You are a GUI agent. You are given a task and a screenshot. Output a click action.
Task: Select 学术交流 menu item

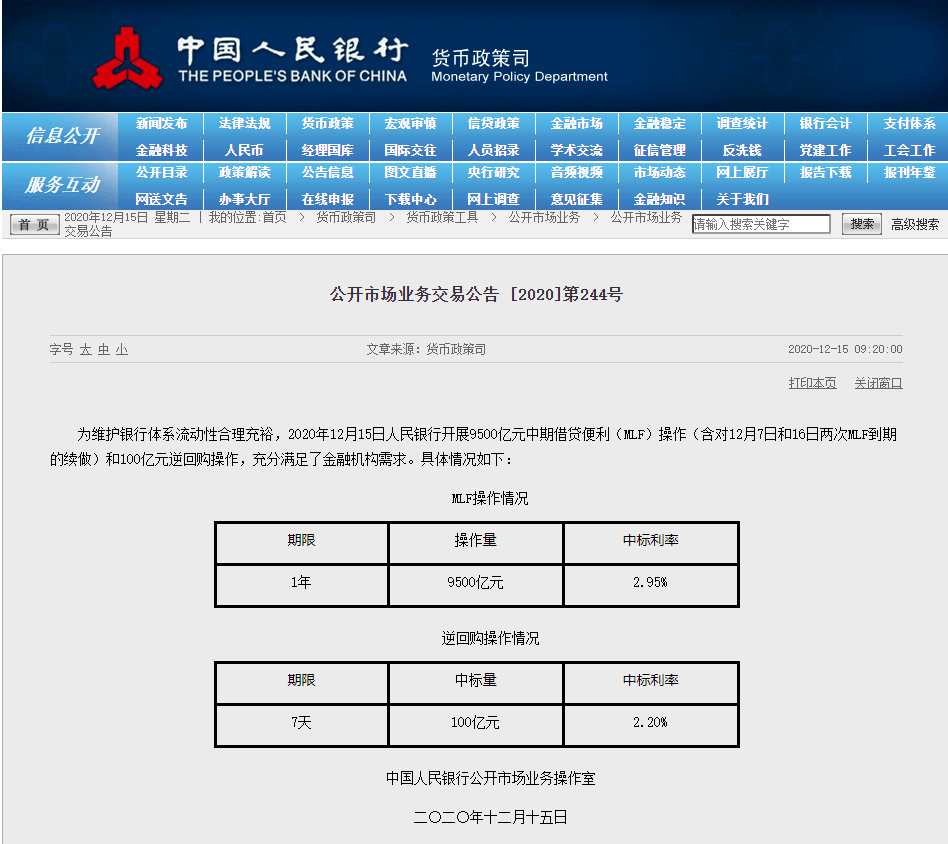pos(577,150)
